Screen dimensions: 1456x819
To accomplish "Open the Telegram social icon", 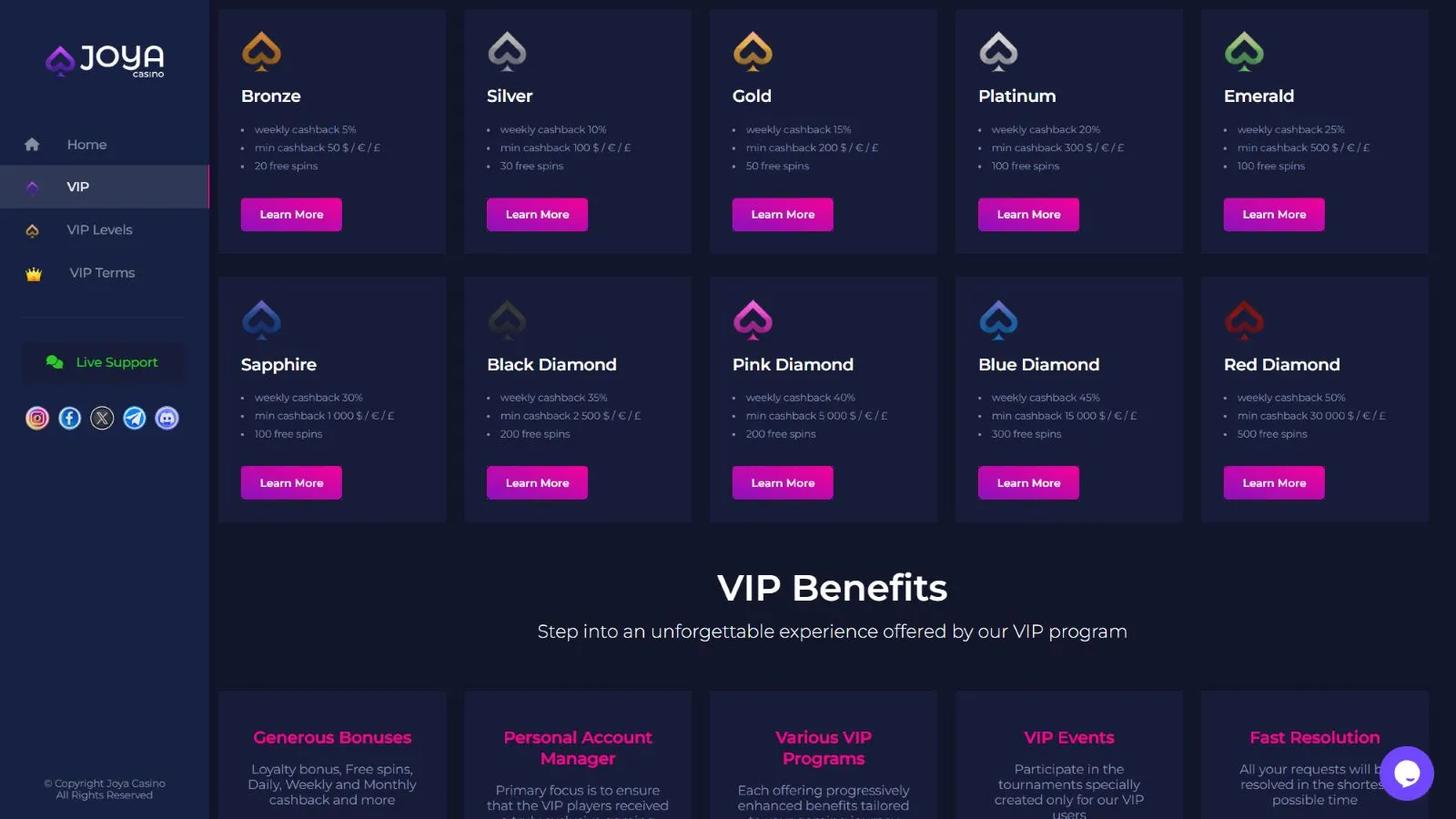I will [135, 418].
